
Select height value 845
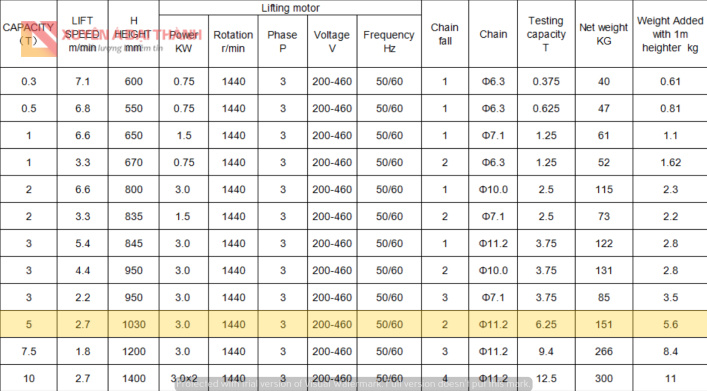click(133, 244)
